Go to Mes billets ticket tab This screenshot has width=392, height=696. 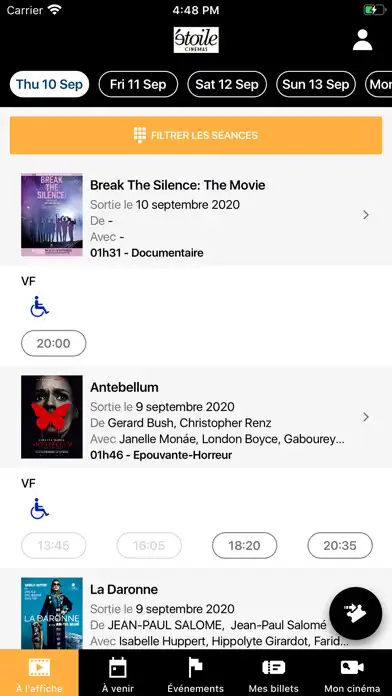[x=273, y=673]
